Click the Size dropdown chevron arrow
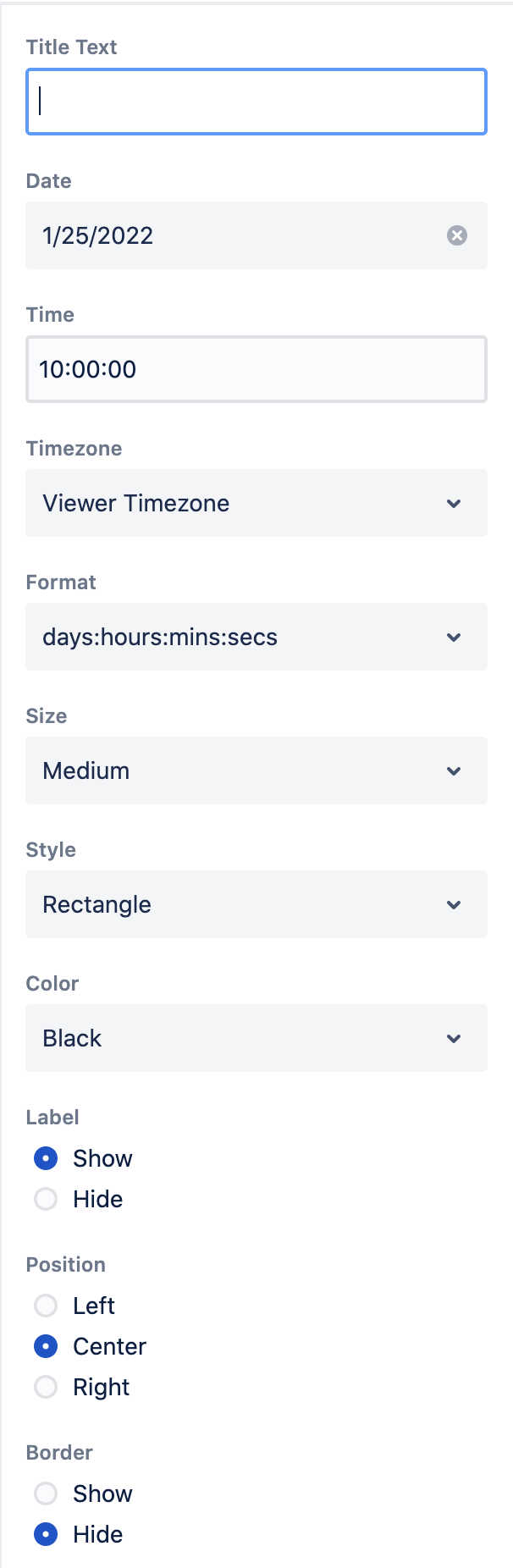The image size is (513, 1568). [454, 771]
